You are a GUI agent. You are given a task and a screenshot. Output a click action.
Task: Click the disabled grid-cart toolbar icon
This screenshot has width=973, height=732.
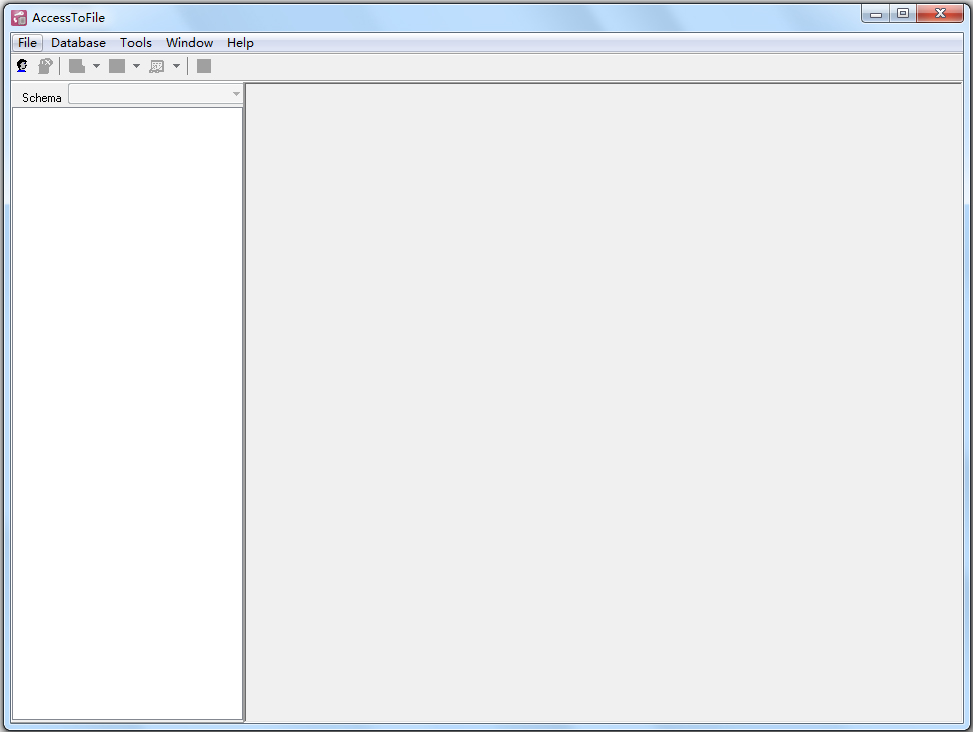tap(156, 66)
